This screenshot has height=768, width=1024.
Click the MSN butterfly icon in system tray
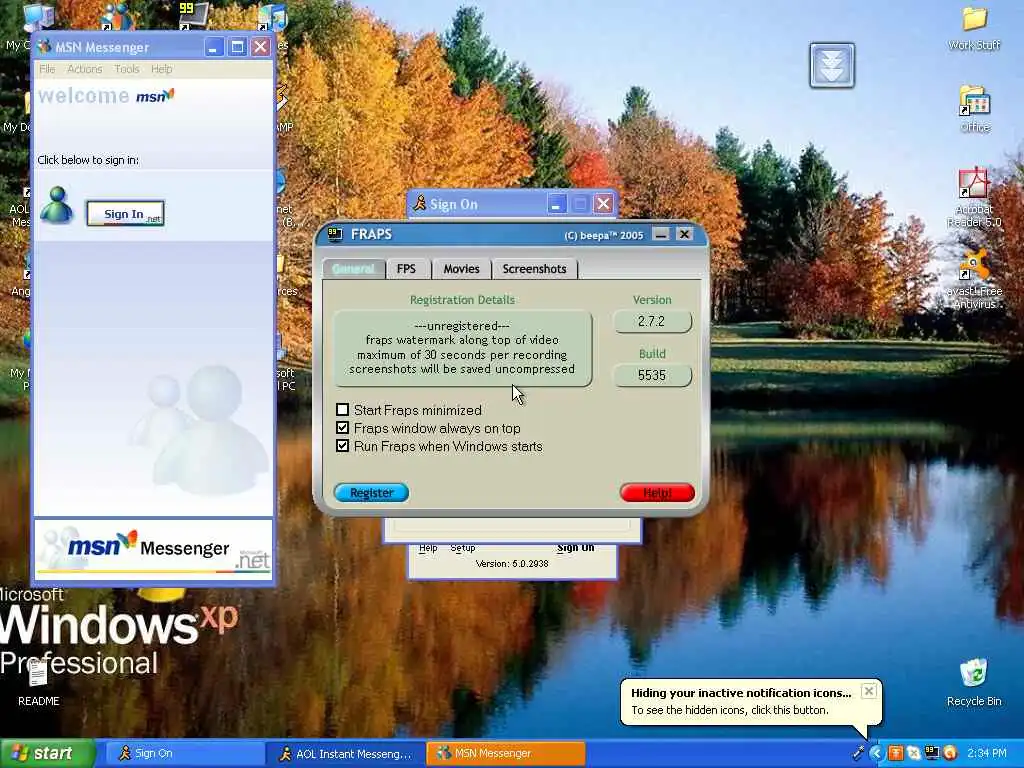pyautogui.click(x=914, y=754)
